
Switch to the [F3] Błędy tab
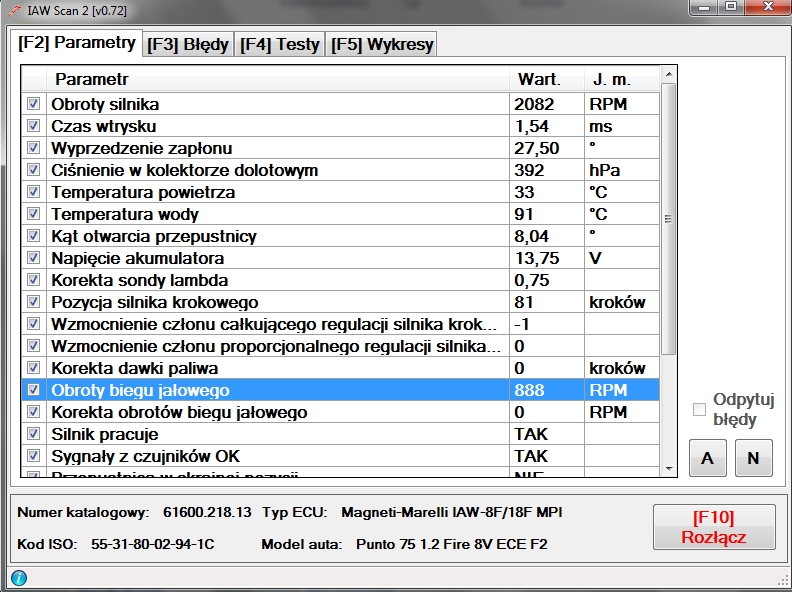pyautogui.click(x=188, y=44)
